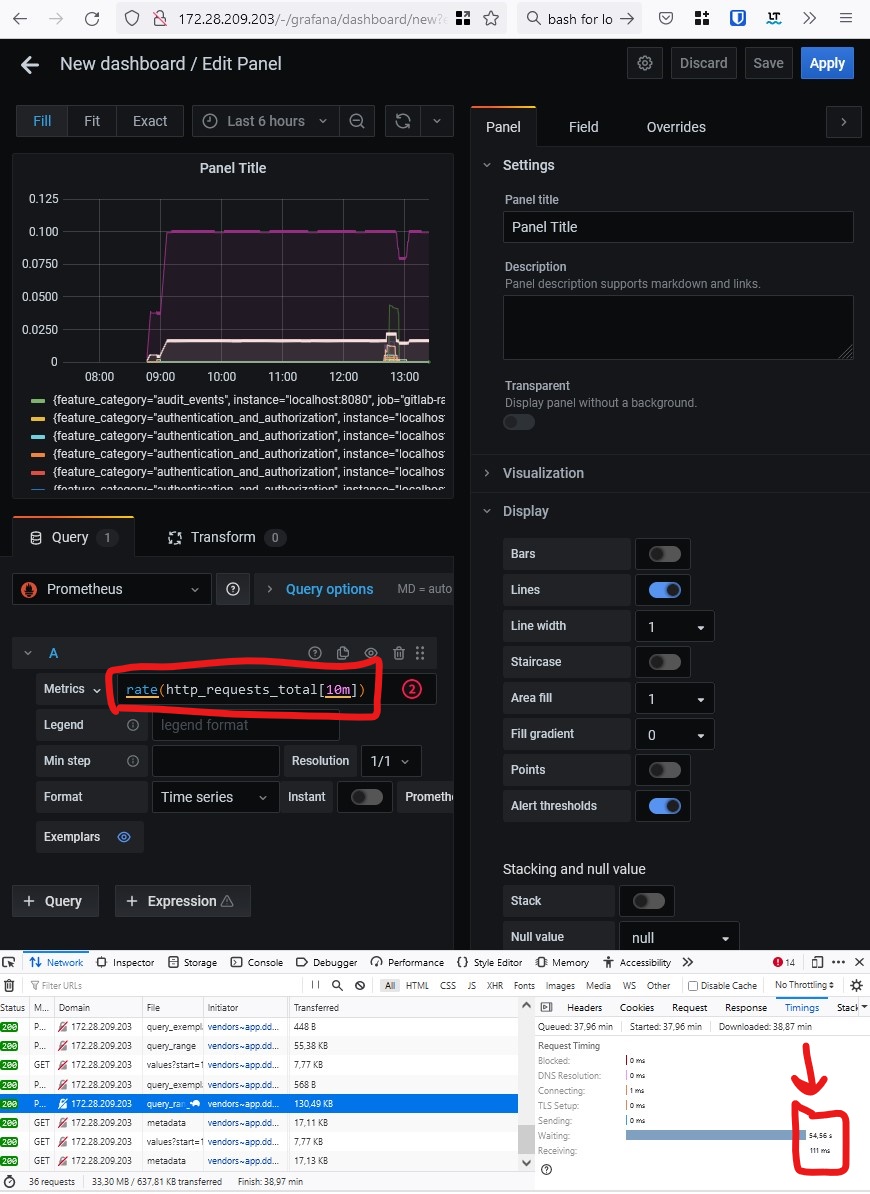Open dashboard settings gear icon
The height and width of the screenshot is (1194, 870).
(645, 63)
